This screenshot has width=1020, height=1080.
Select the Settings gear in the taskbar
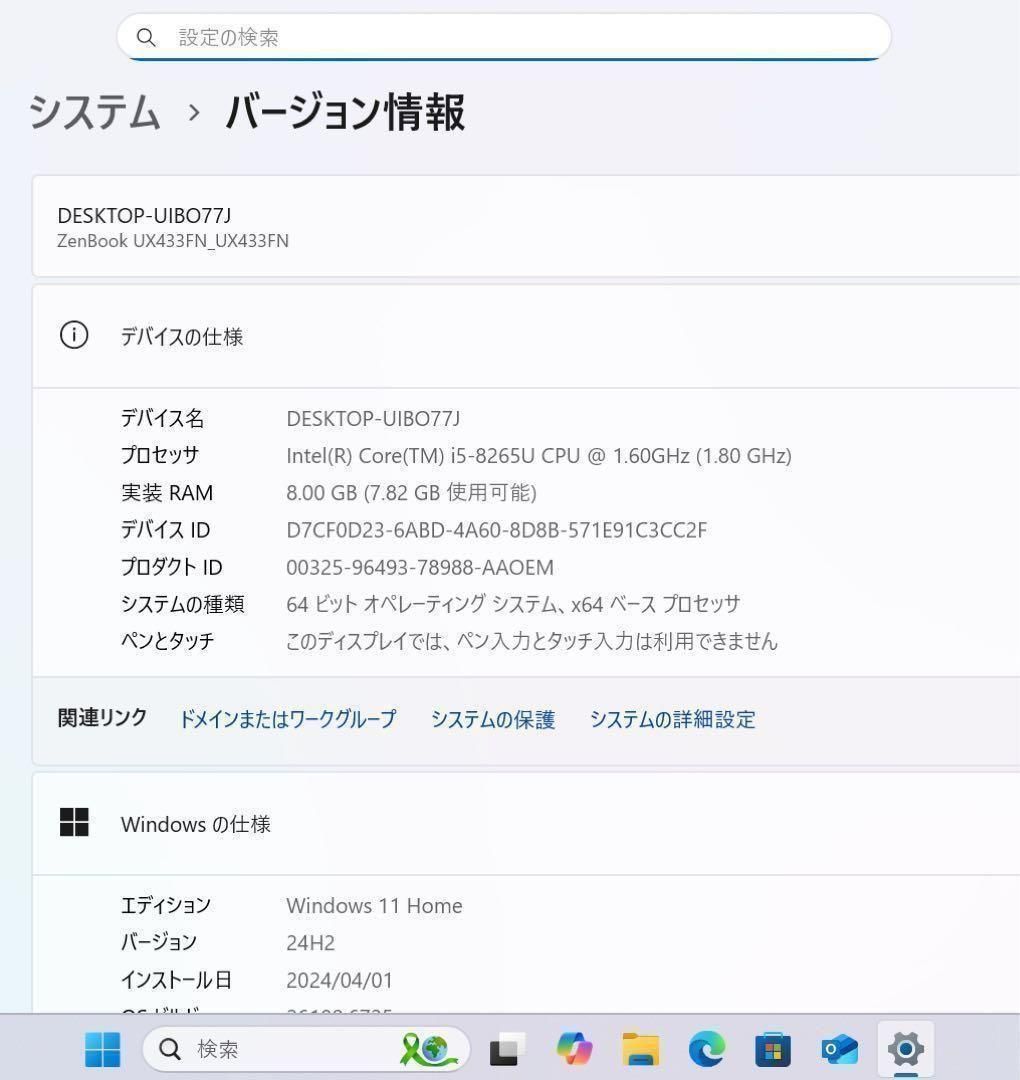pos(906,1049)
